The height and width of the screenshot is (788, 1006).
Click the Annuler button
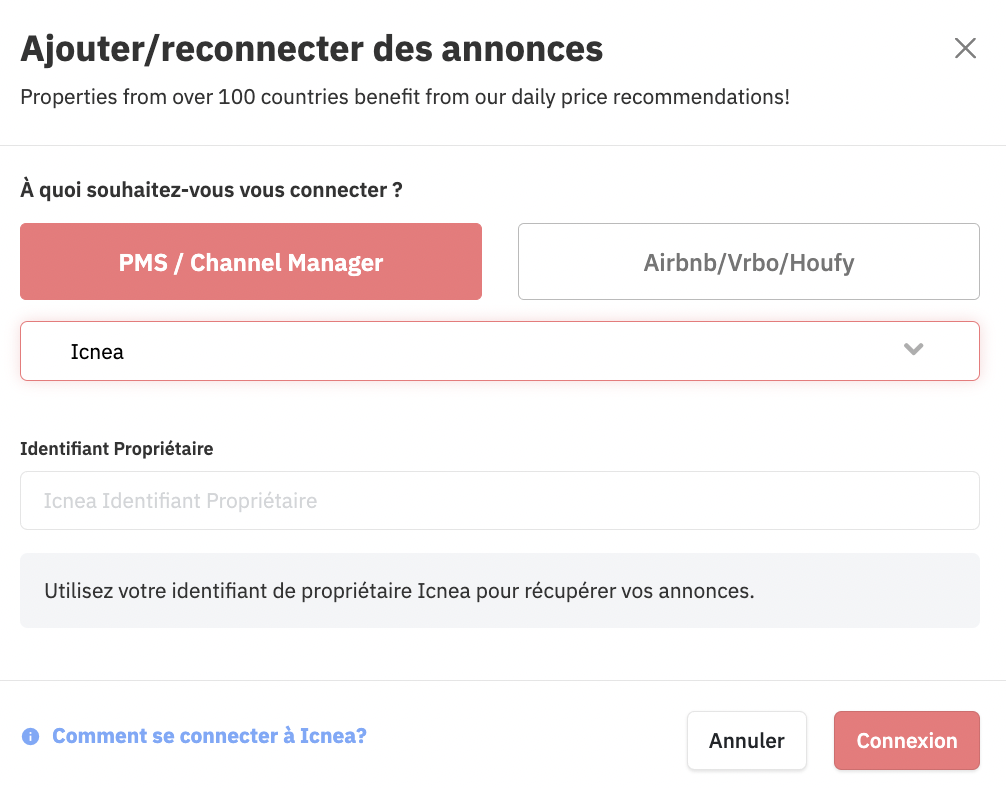click(747, 741)
